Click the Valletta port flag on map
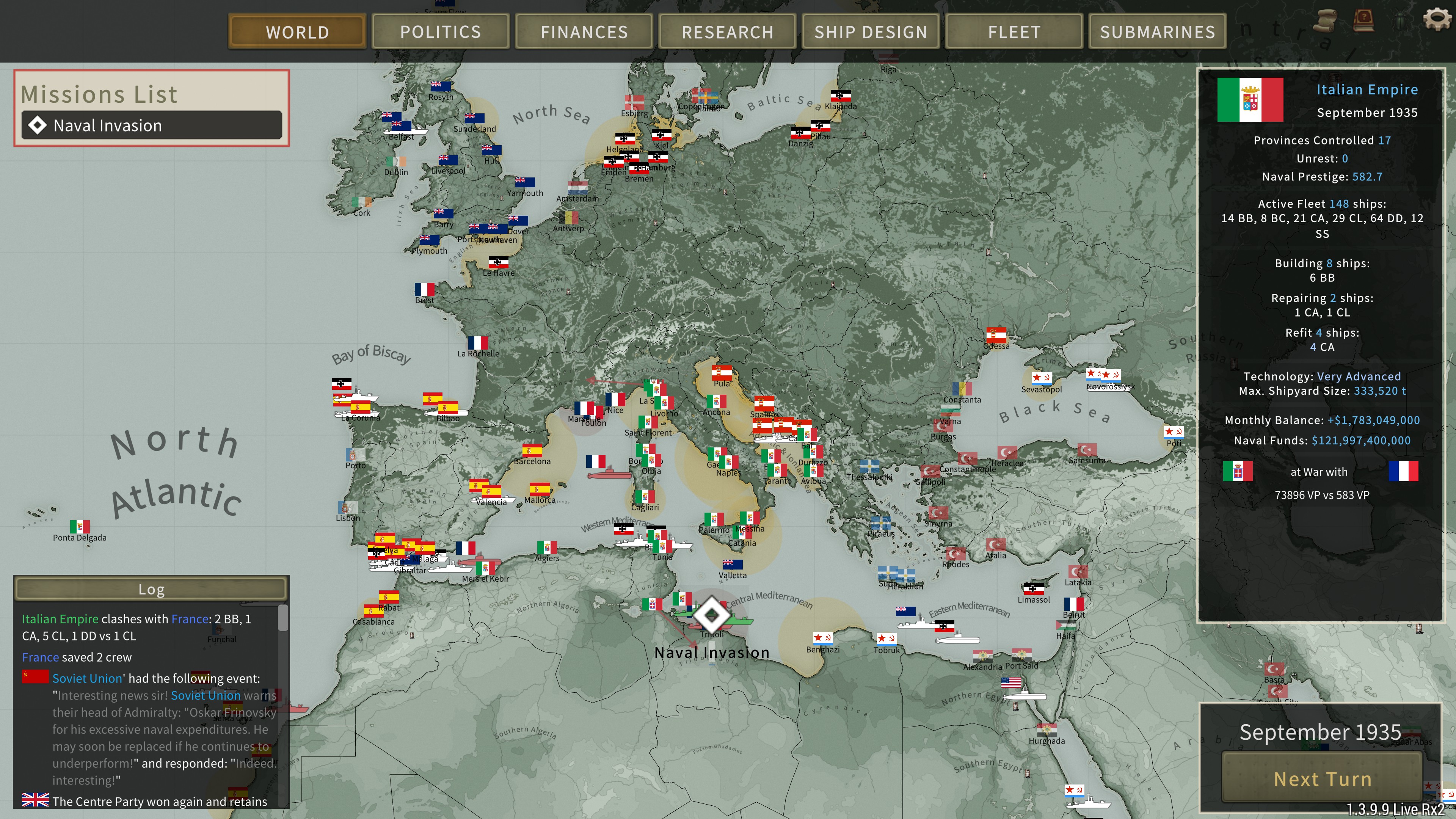The image size is (1456, 819). [x=733, y=564]
